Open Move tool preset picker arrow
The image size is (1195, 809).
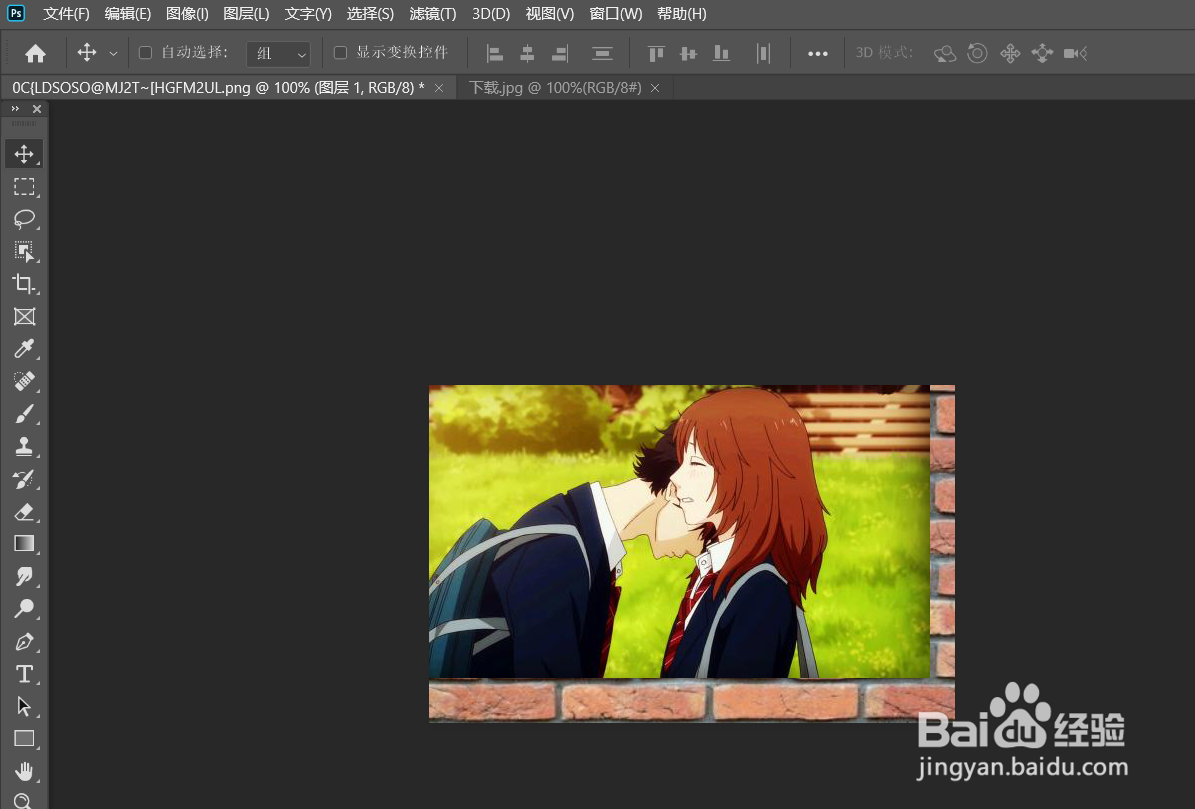[x=113, y=53]
